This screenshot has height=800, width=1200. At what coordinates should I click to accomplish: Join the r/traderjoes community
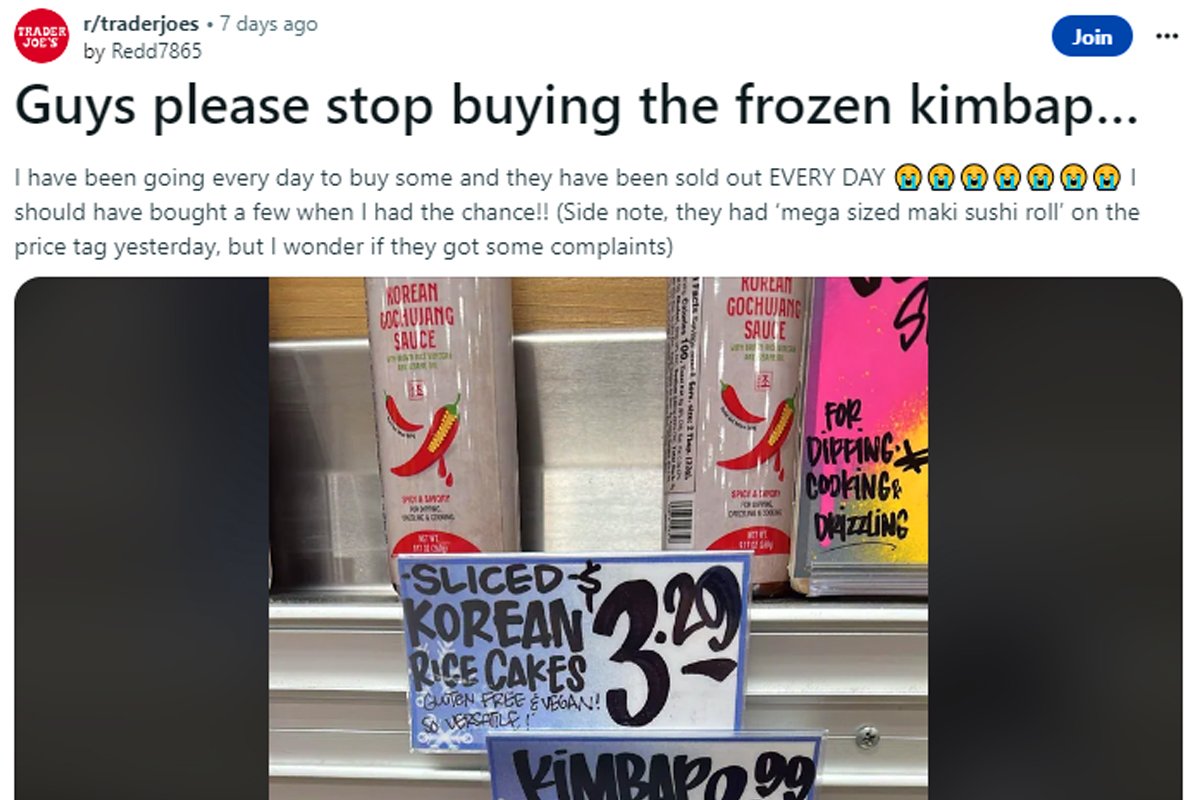(x=1092, y=37)
